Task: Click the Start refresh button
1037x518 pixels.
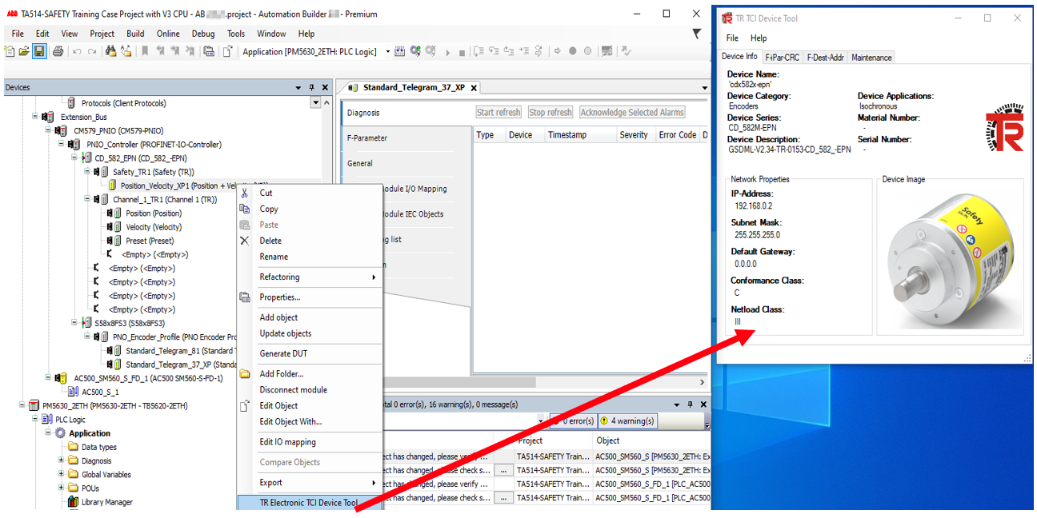Action: click(x=498, y=113)
